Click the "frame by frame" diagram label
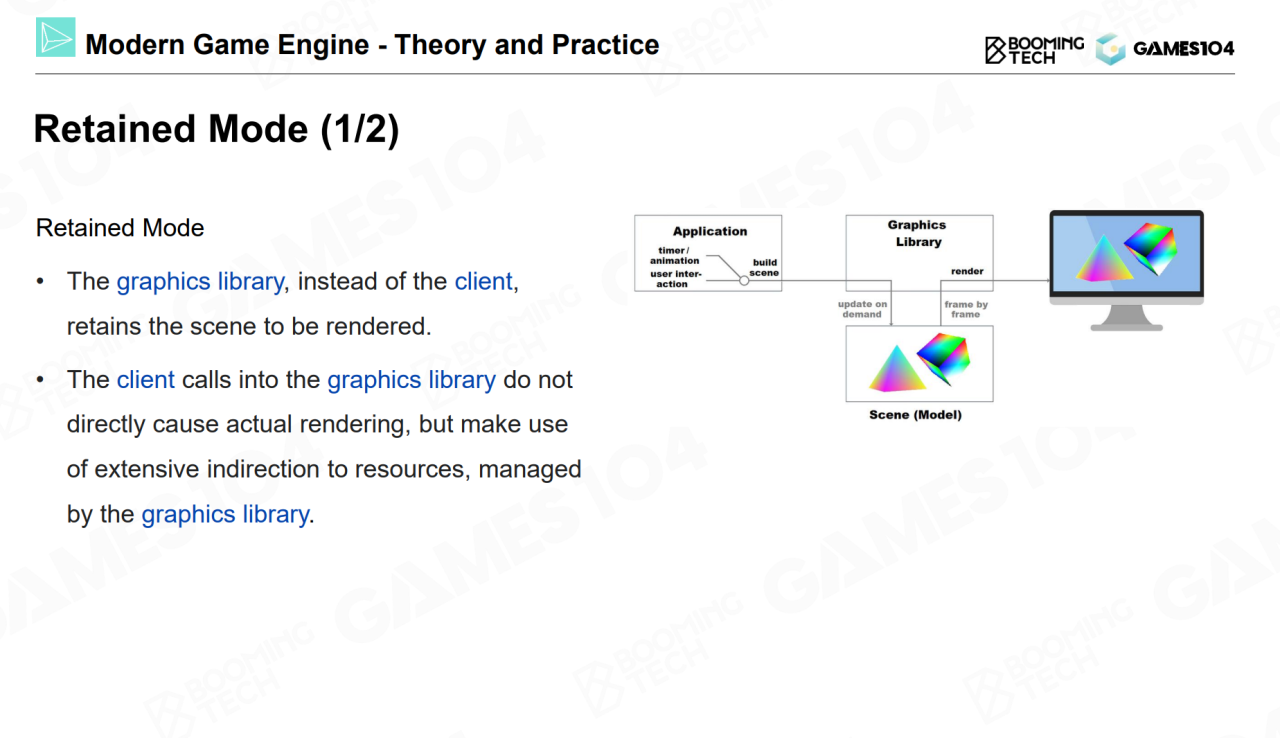This screenshot has height=738, width=1280. (966, 309)
